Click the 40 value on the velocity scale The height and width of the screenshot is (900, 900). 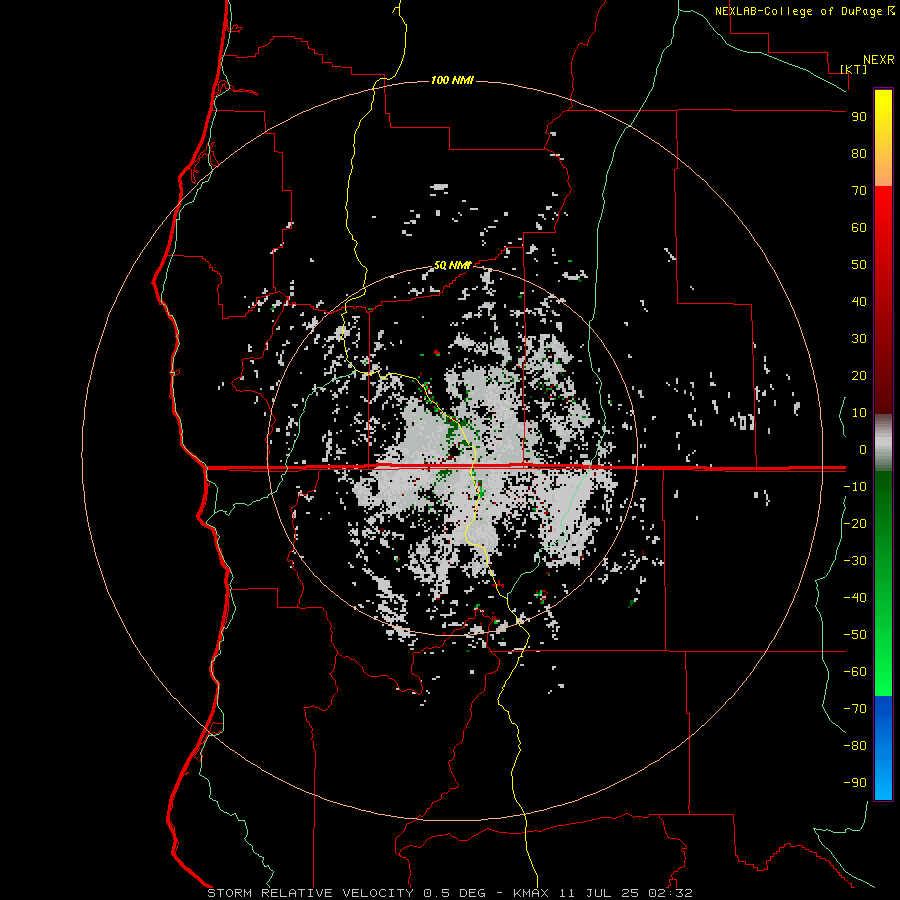(859, 301)
